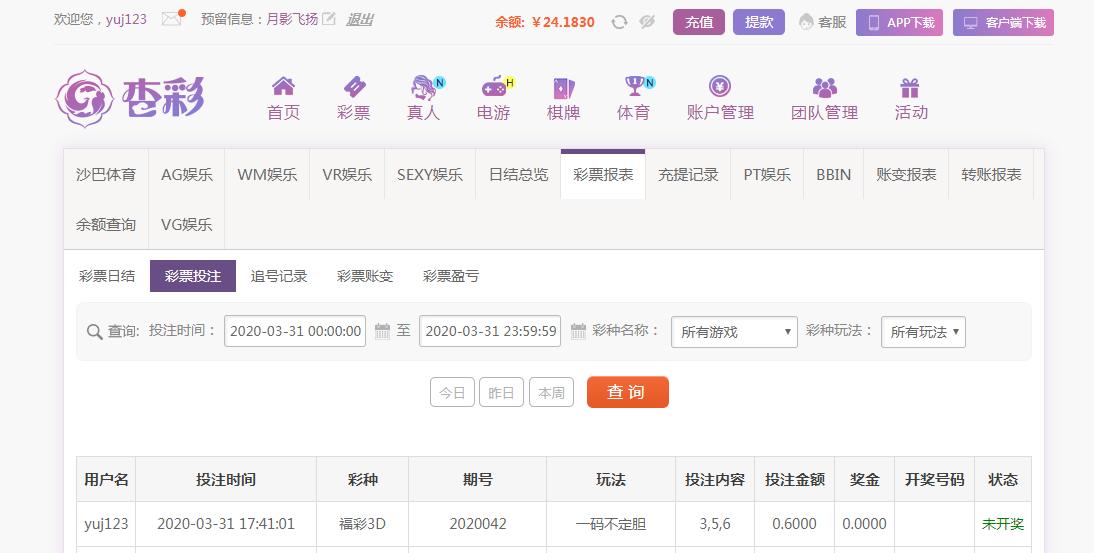
Task: Switch to the 充提记录 tab
Action: pos(688,174)
